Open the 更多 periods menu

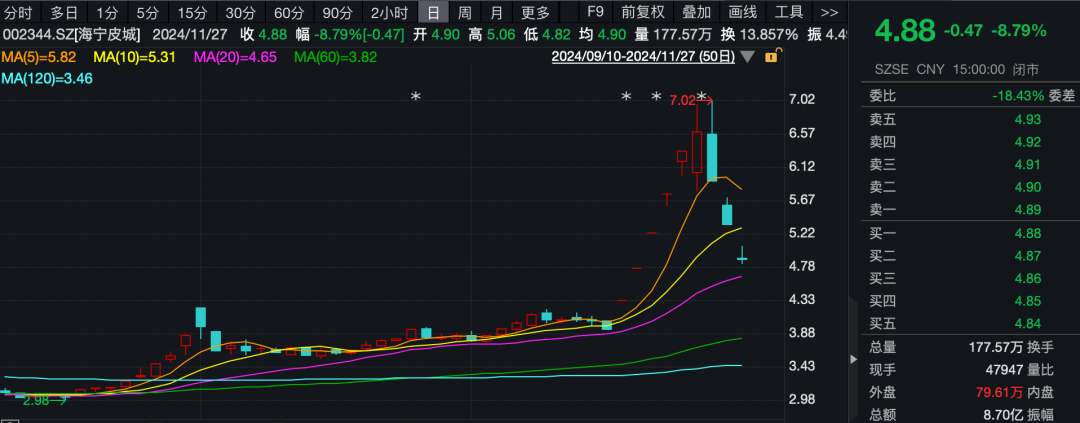536,13
